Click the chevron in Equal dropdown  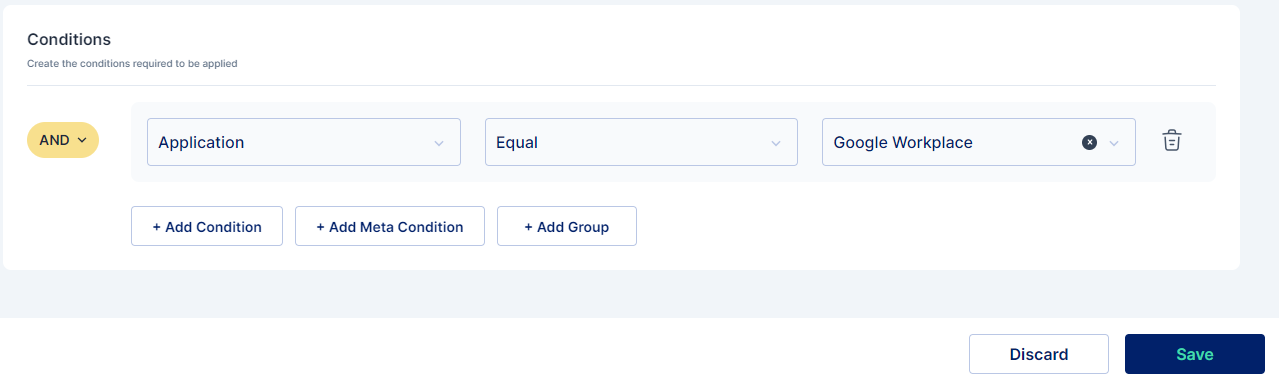coord(776,143)
